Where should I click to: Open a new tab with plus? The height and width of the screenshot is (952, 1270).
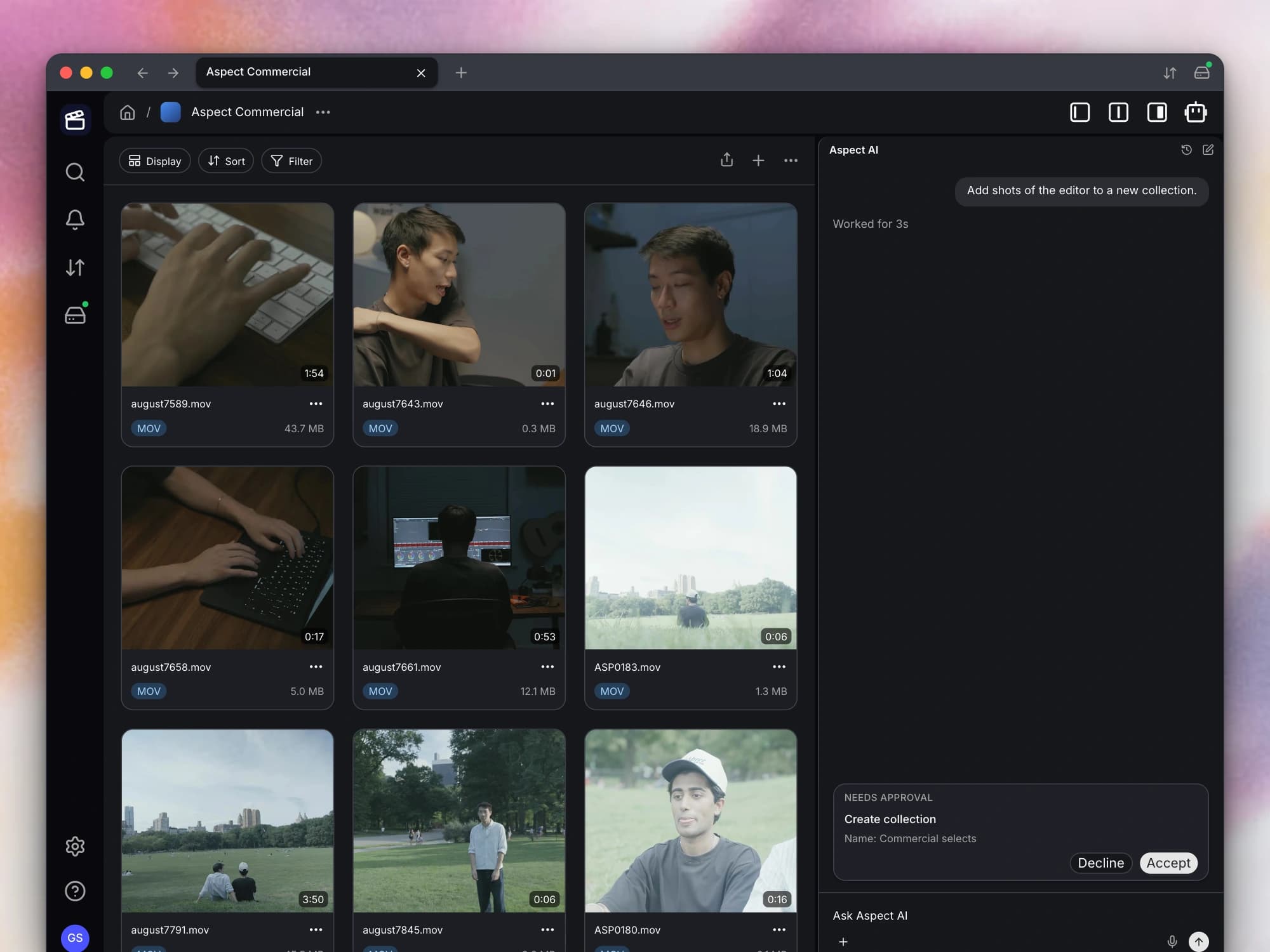(461, 73)
